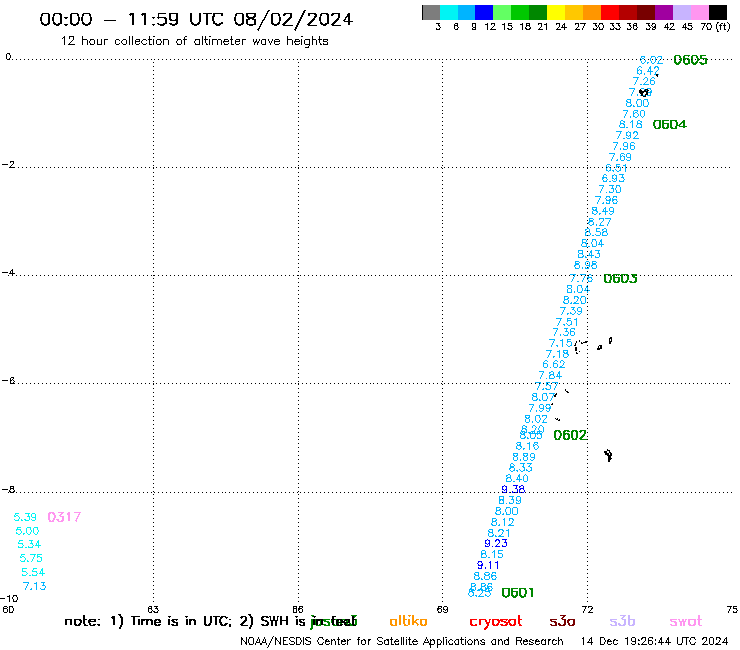The image size is (740, 650).
Task: Click the yellow legend color swatch
Action: coord(555,12)
